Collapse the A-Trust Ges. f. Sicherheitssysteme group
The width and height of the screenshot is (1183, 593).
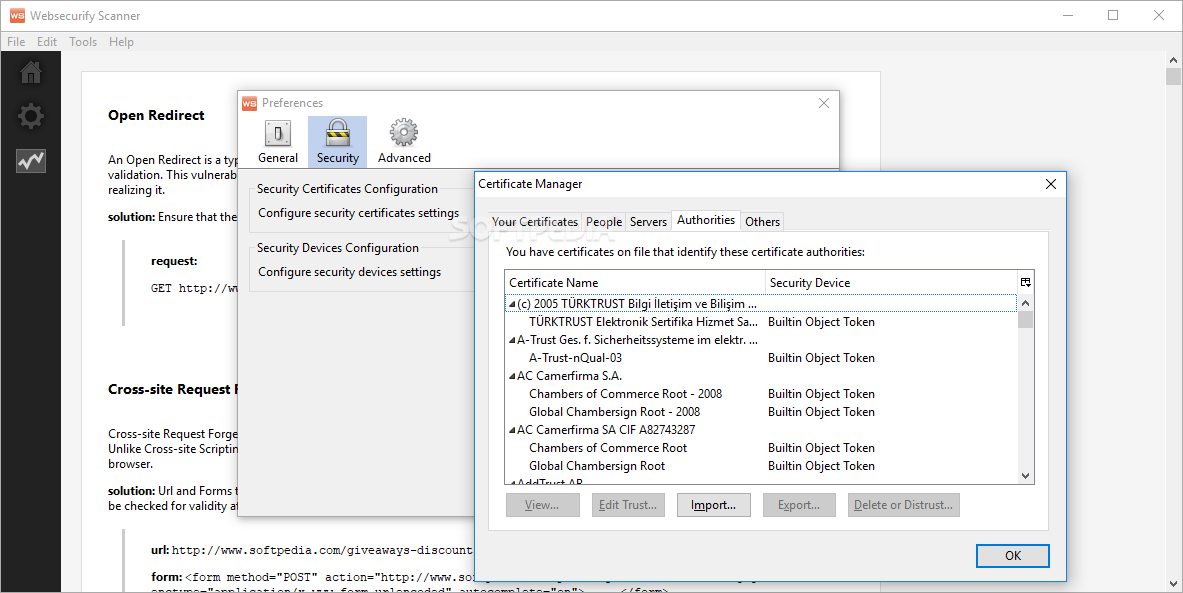point(512,340)
